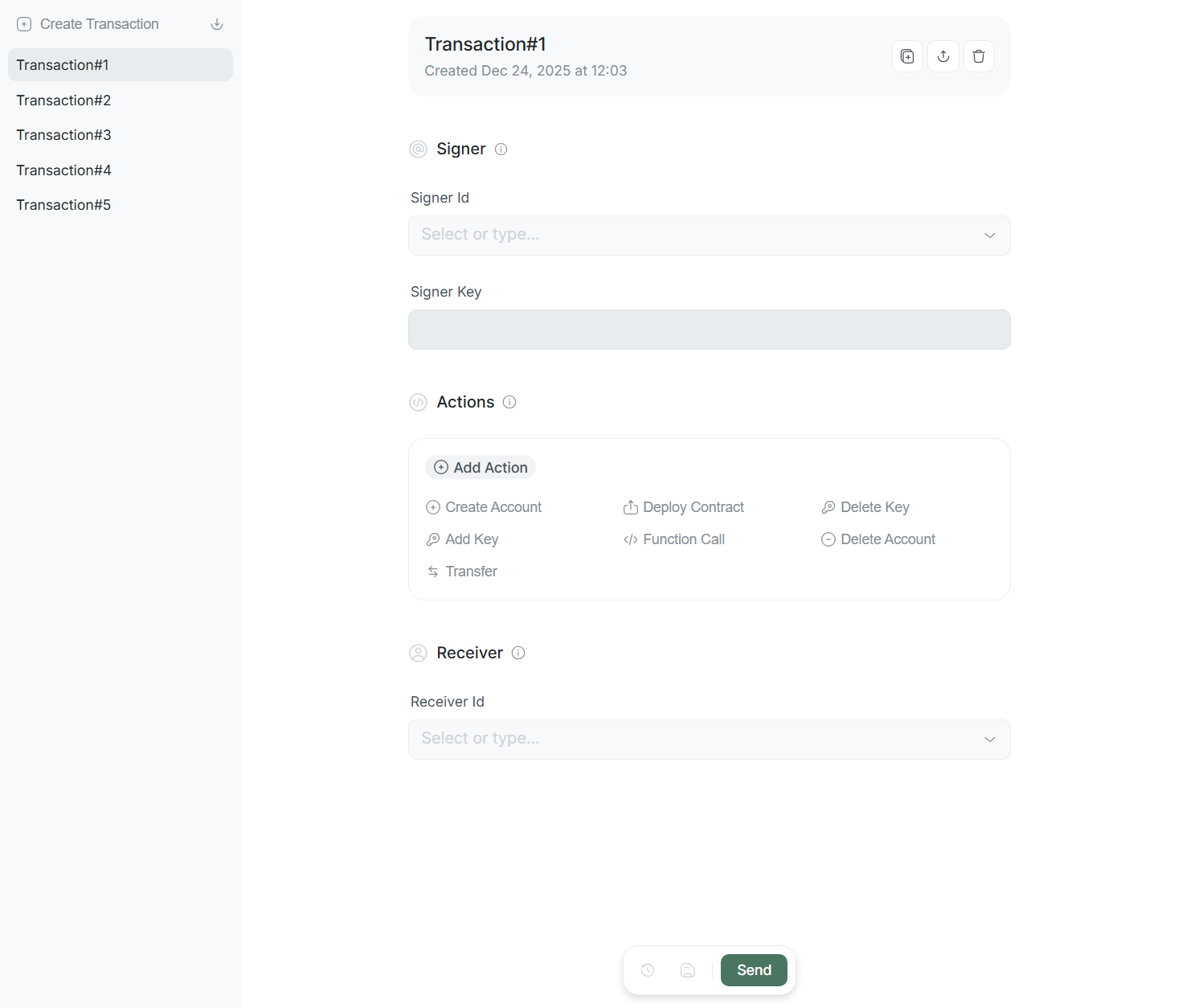Viewport: 1178px width, 1008px height.
Task: Click the import download icon in sidebar
Action: tap(217, 24)
